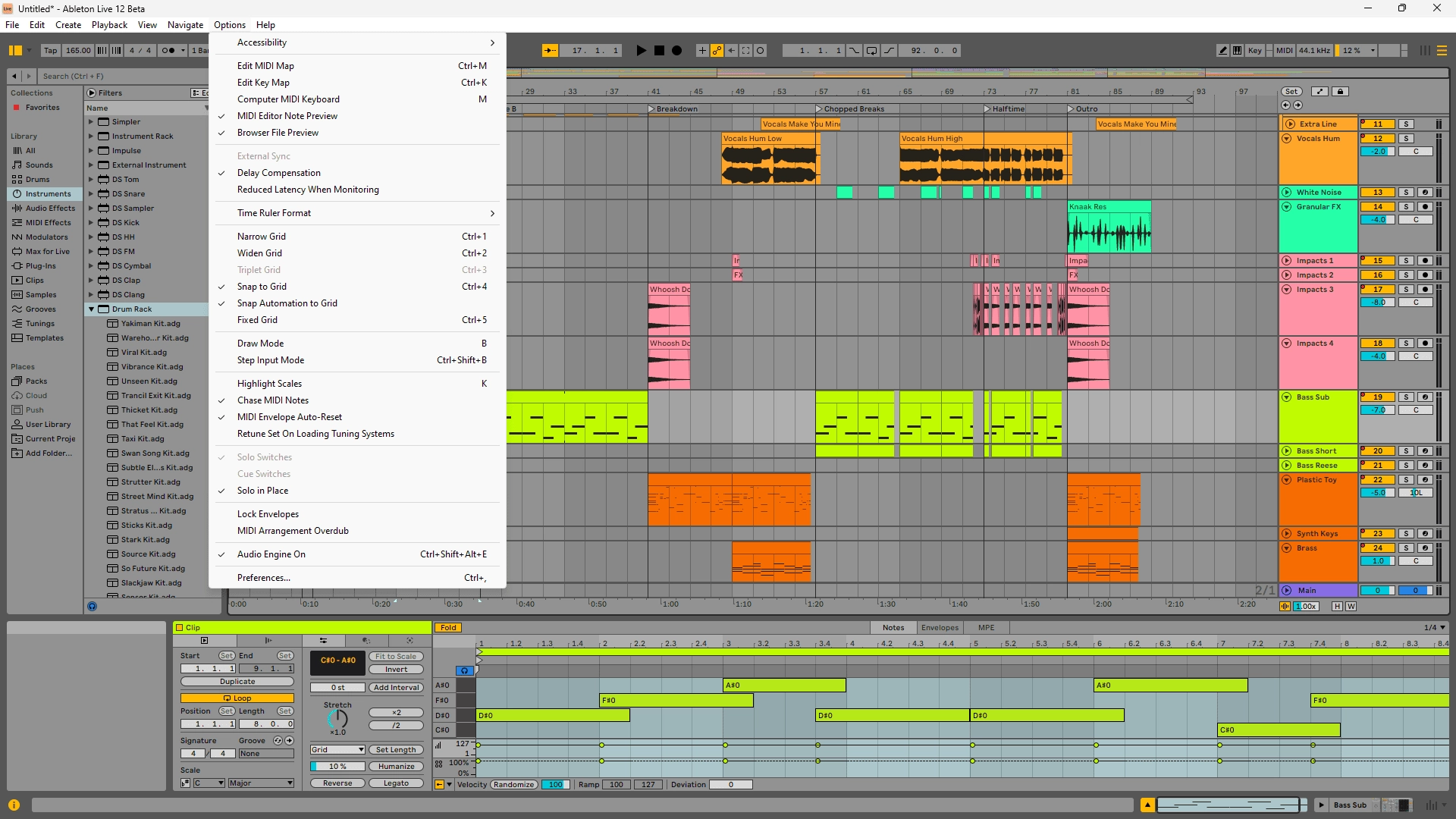The image size is (1456, 819).
Task: Toggle Audio Engine On option
Action: [357, 554]
